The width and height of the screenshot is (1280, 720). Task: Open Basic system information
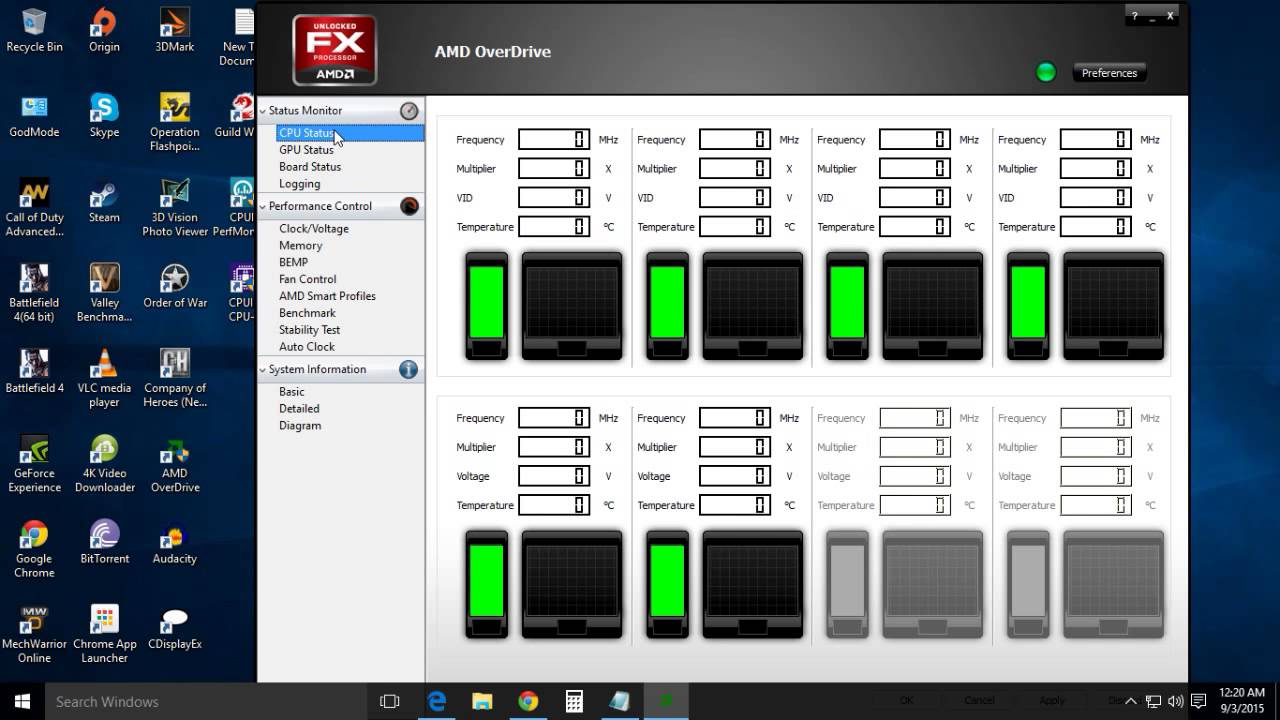(291, 392)
